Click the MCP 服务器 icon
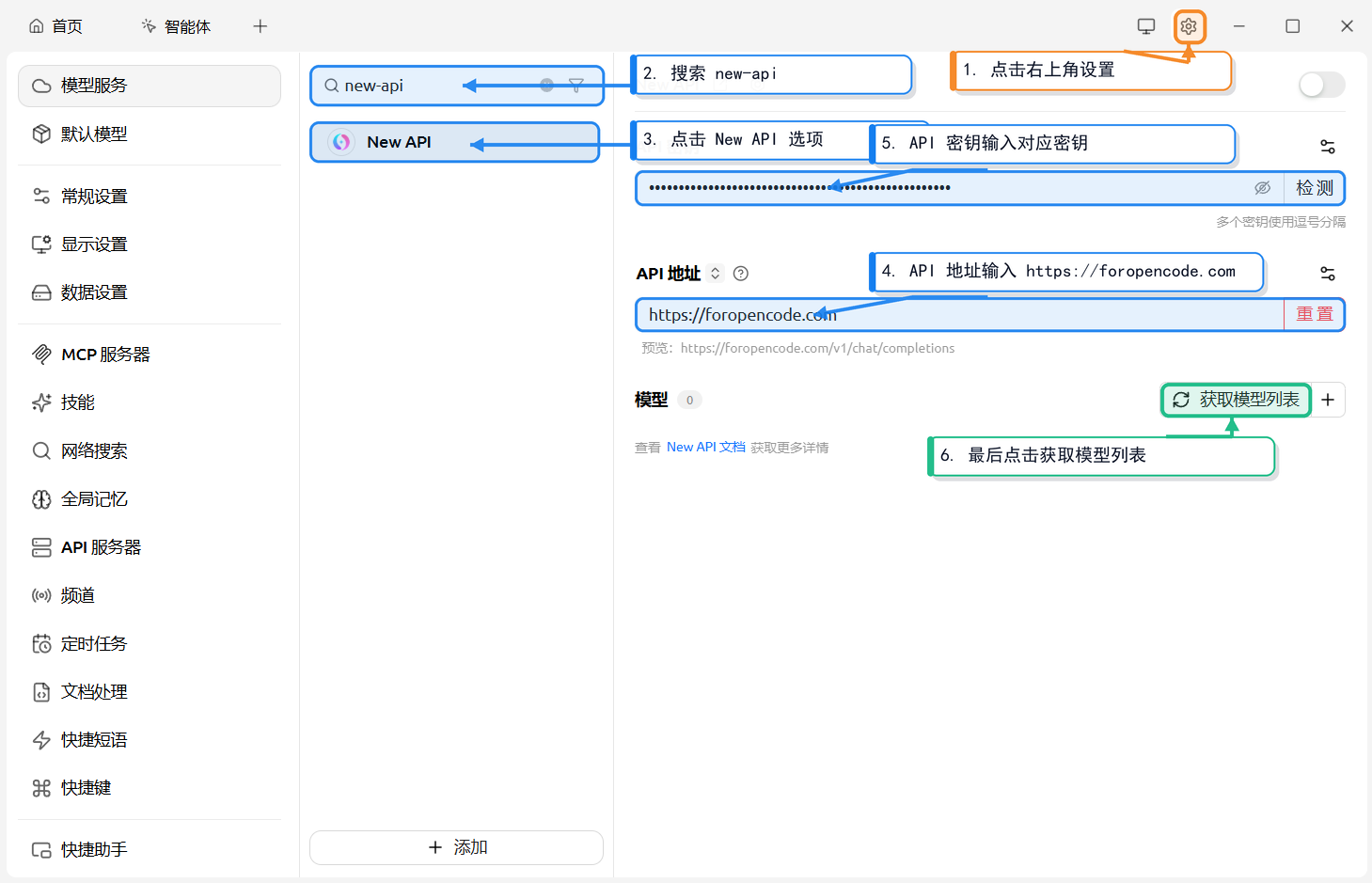The width and height of the screenshot is (1372, 883). pyautogui.click(x=41, y=354)
